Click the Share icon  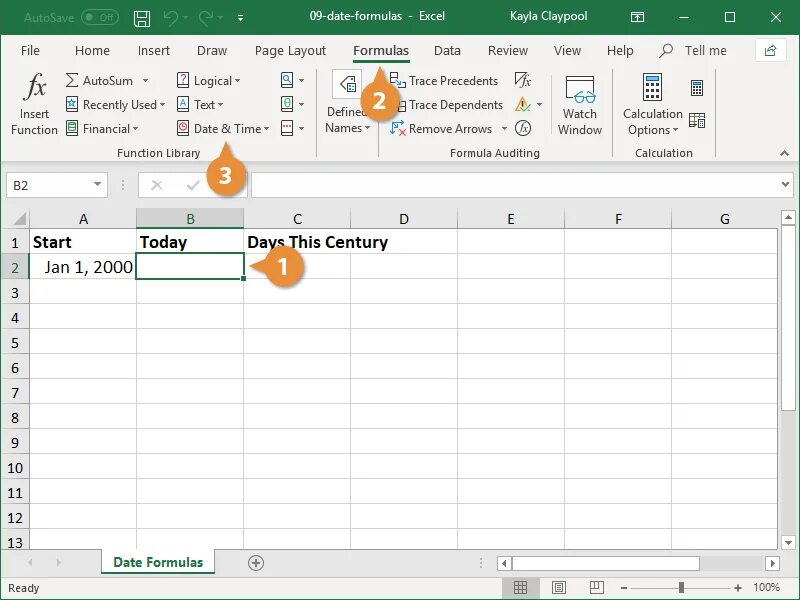[770, 51]
